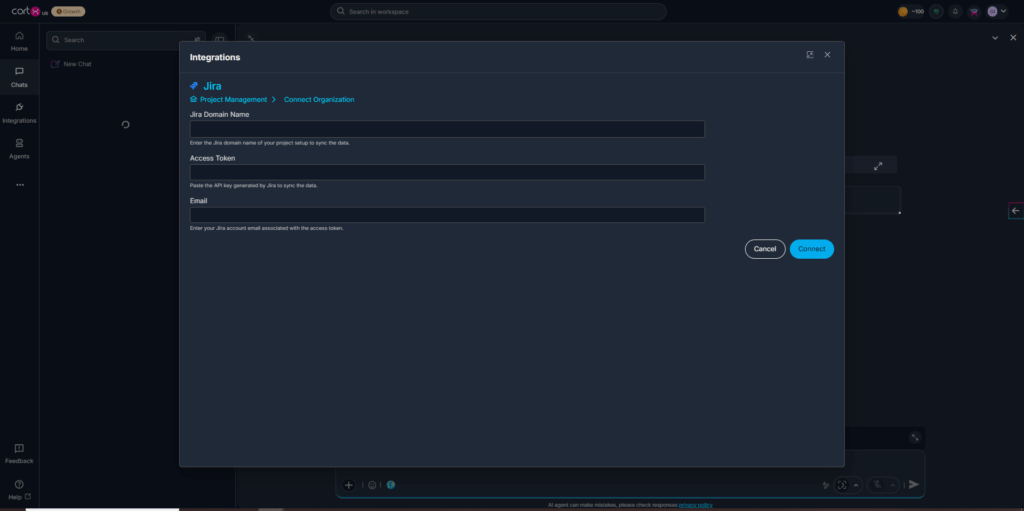The height and width of the screenshot is (511, 1024).
Task: Click the globe icon in chat input
Action: [391, 485]
